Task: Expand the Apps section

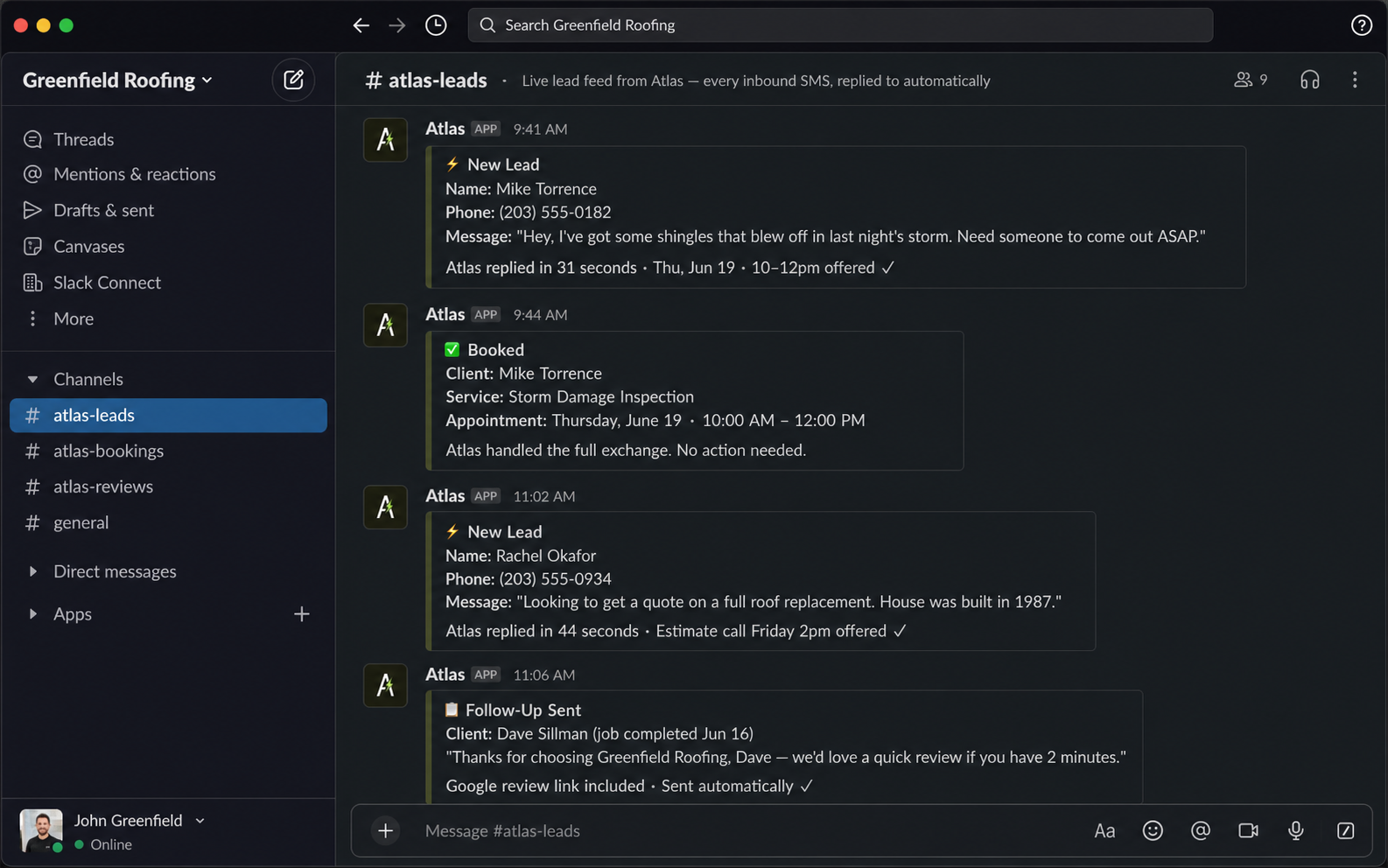Action: pos(32,614)
